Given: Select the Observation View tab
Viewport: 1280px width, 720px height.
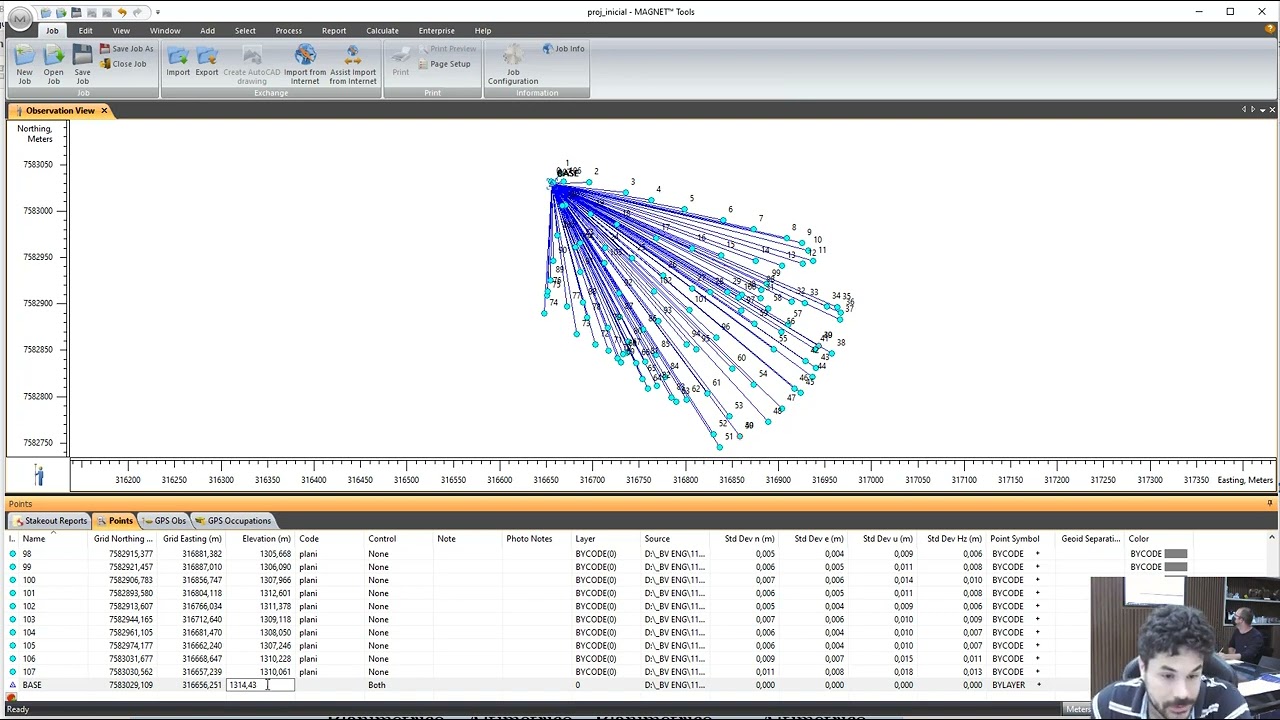Looking at the screenshot, I should point(60,110).
